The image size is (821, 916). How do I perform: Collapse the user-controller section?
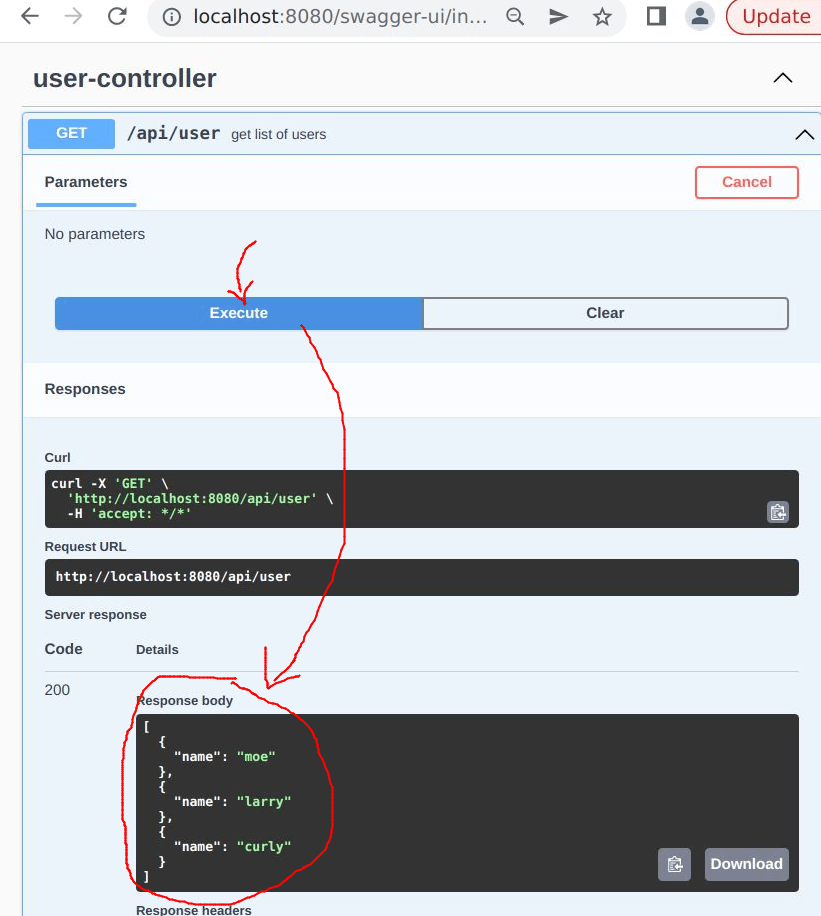(783, 77)
